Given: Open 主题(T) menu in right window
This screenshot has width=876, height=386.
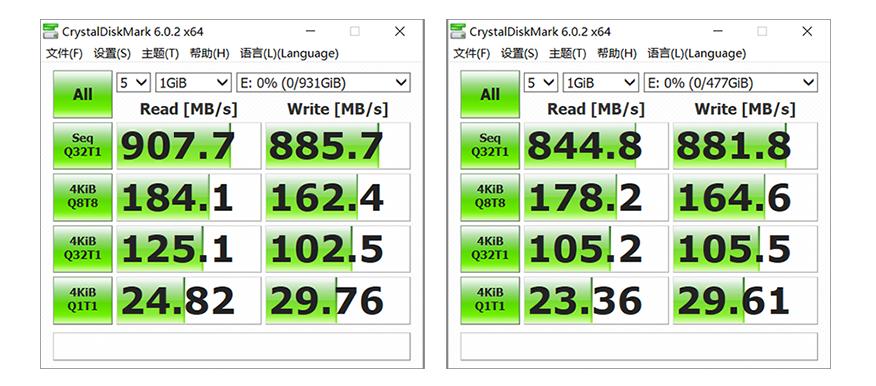Looking at the screenshot, I should click(567, 54).
